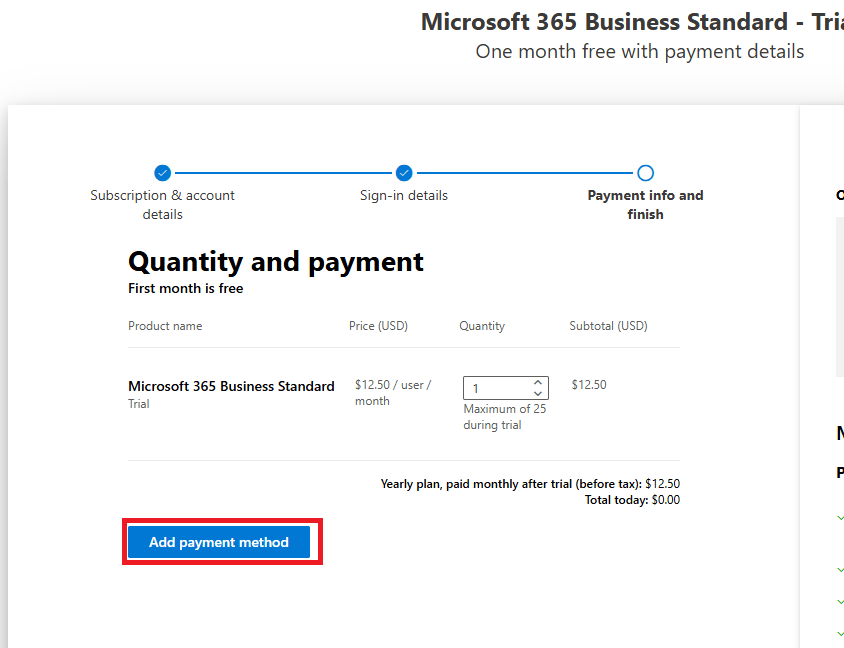The height and width of the screenshot is (648, 844).
Task: Click the $12.50 subtotal value
Action: pyautogui.click(x=589, y=385)
